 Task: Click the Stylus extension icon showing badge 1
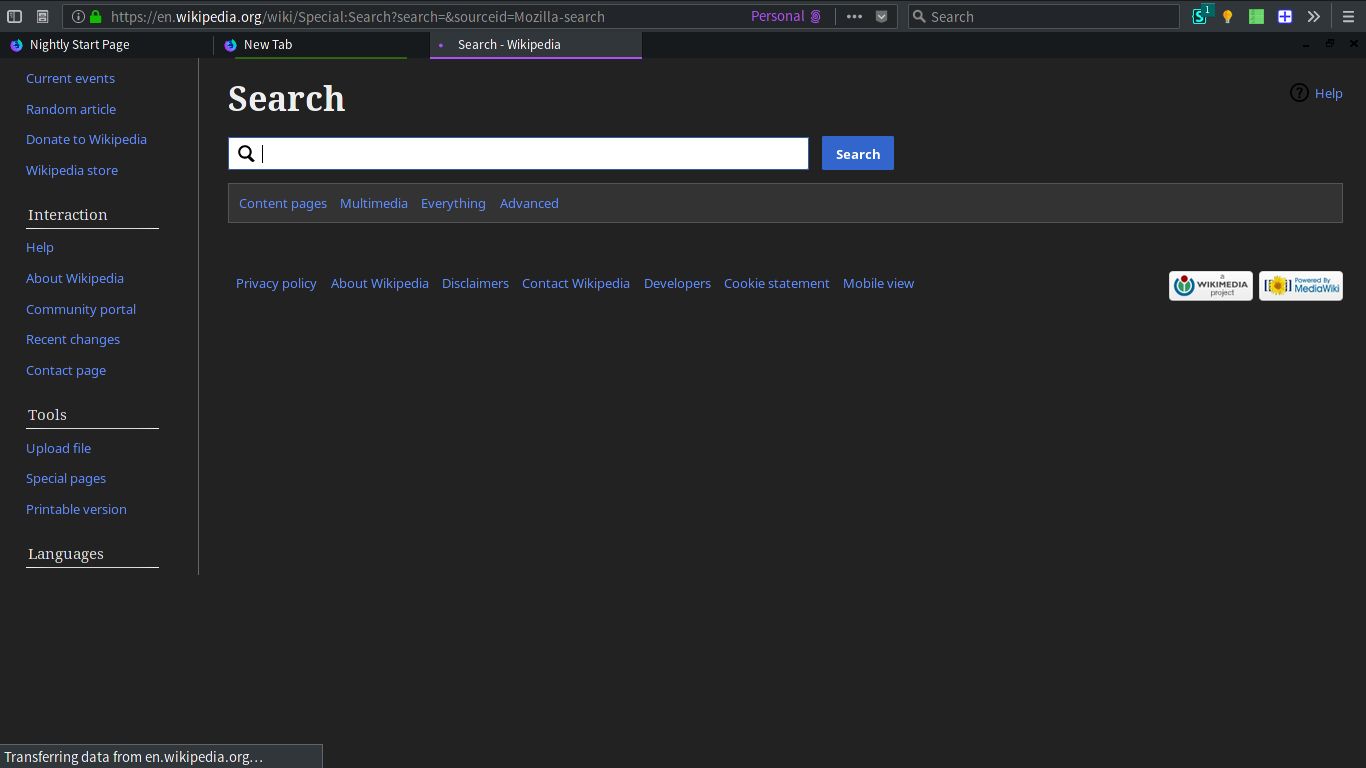pyautogui.click(x=1199, y=16)
